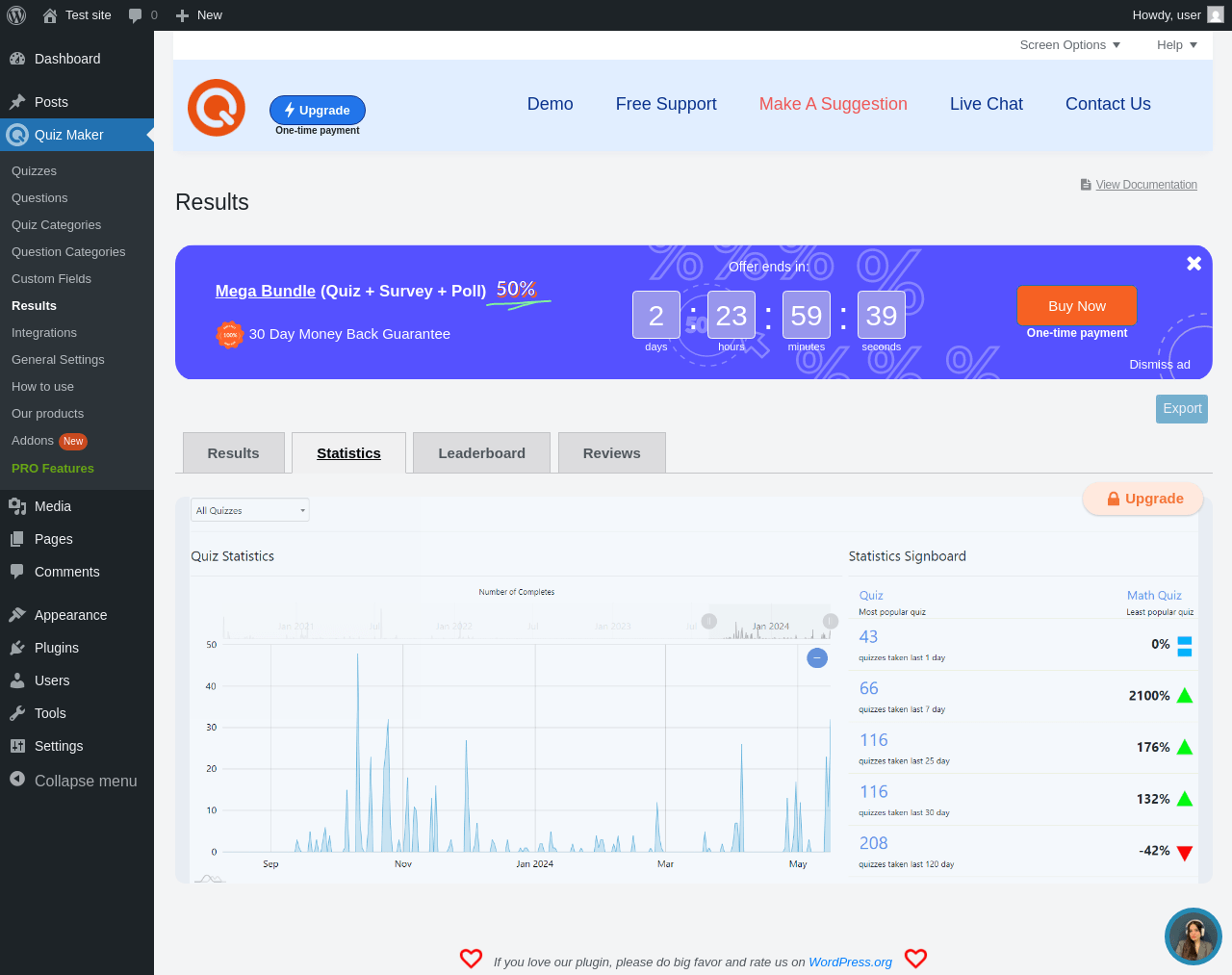Collapse the admin sidebar menu
Viewport: 1232px width, 975px height.
click(x=77, y=781)
